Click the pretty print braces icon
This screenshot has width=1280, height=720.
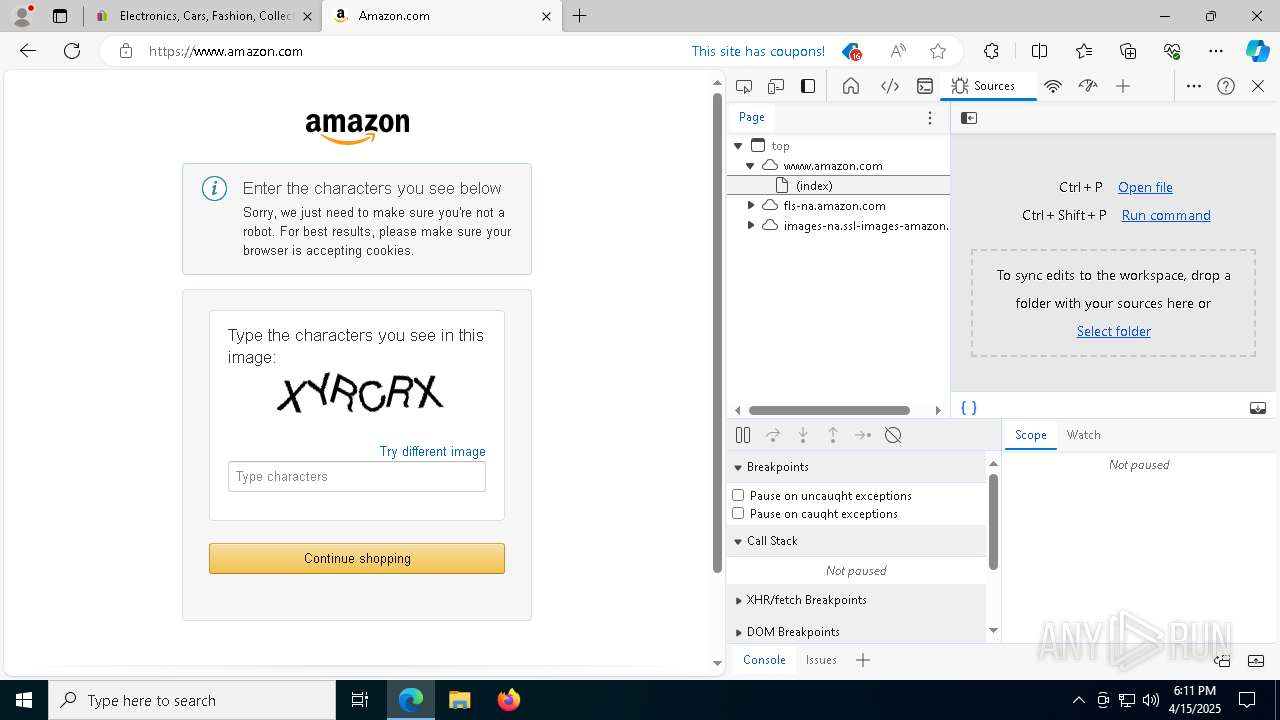click(969, 408)
